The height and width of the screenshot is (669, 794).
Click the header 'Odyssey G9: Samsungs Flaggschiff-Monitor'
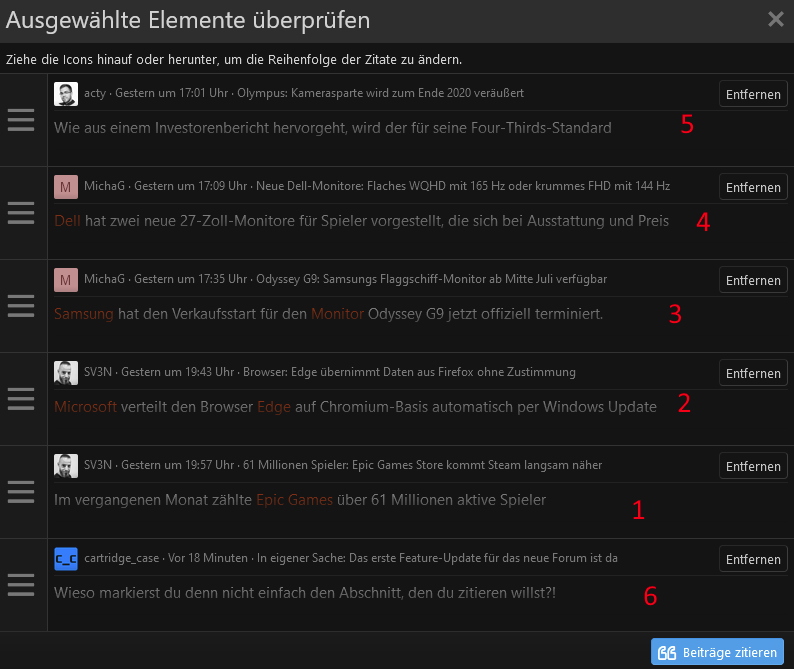pos(371,279)
